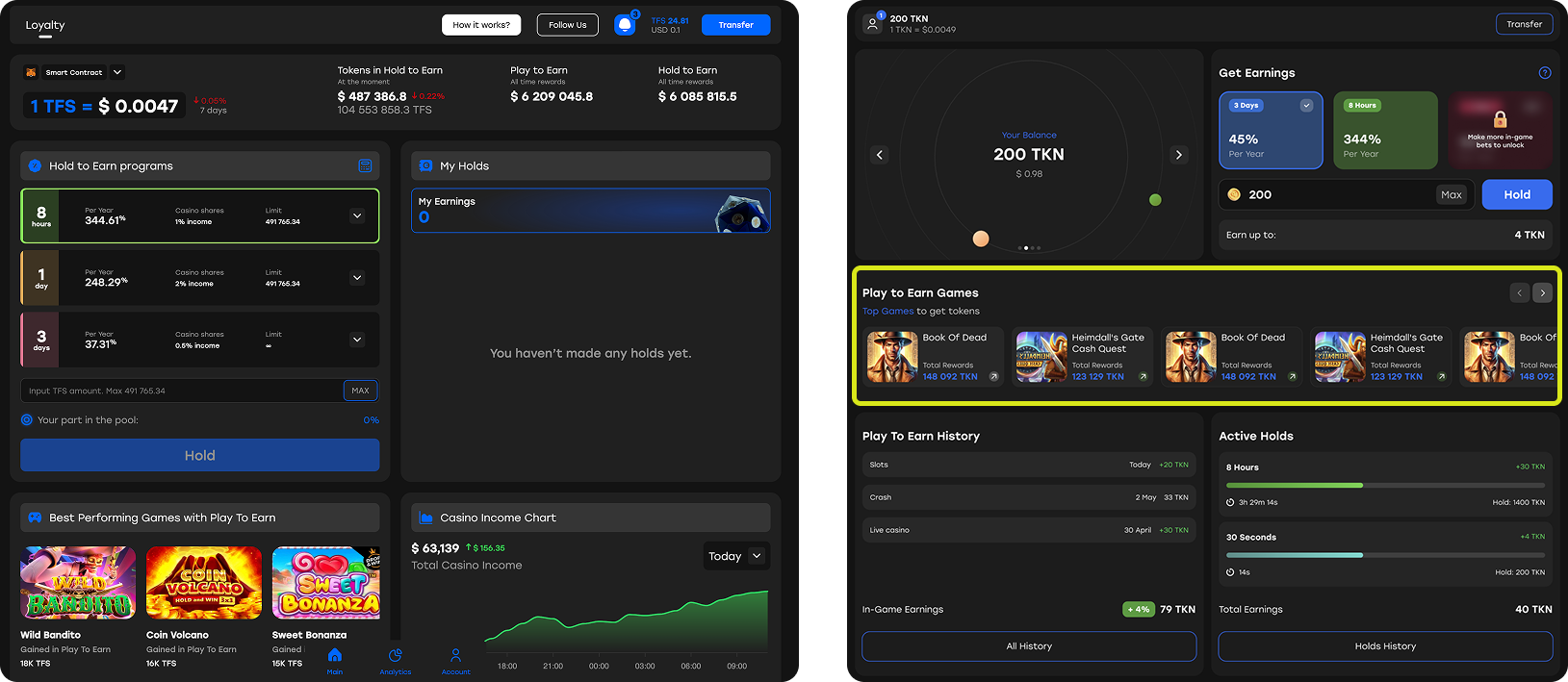Click the next arrow in Play to Earn Games
This screenshot has width=1568, height=682.
(x=1542, y=293)
